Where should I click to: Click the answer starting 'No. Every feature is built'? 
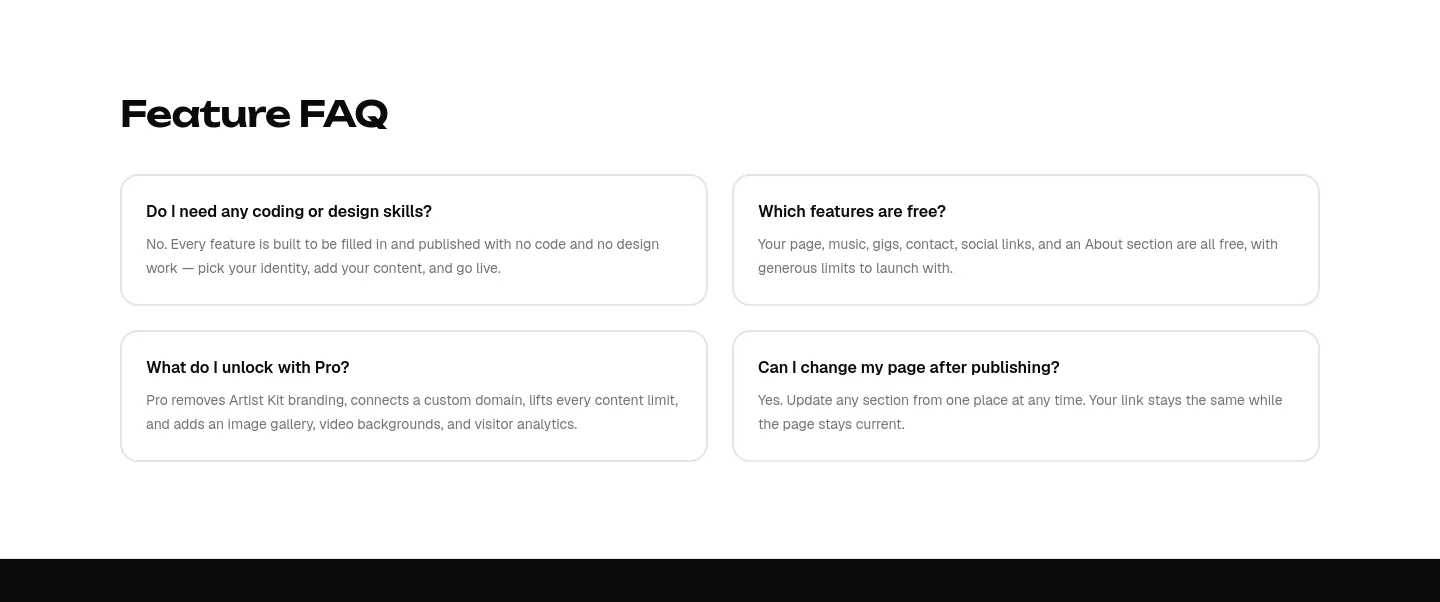(x=403, y=256)
